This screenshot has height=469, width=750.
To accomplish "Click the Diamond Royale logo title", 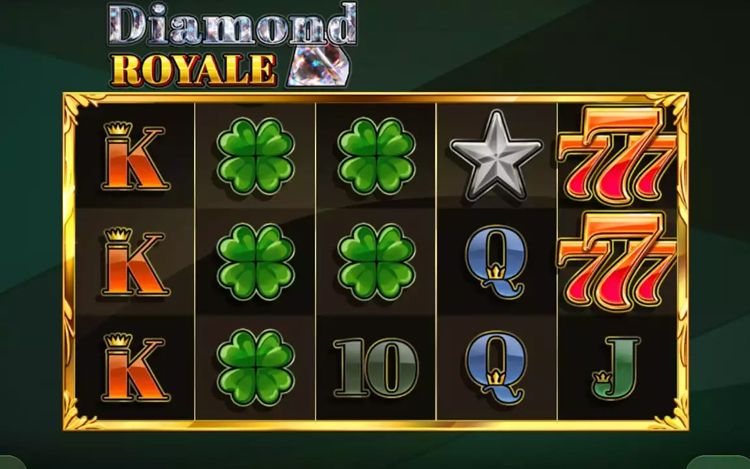I will 233,45.
